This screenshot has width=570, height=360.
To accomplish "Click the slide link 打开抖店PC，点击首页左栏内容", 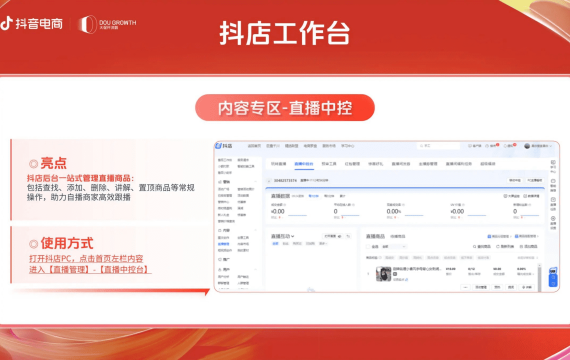I will pos(86,259).
